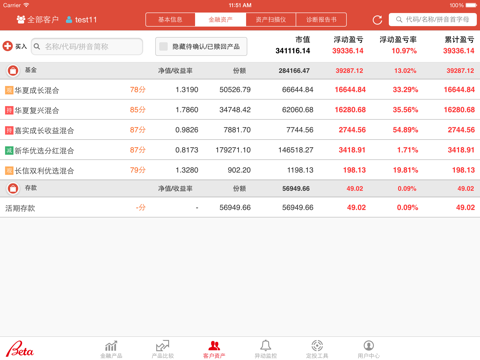Tap profit rate 54.89%
480x360 pixels.
tap(405, 130)
